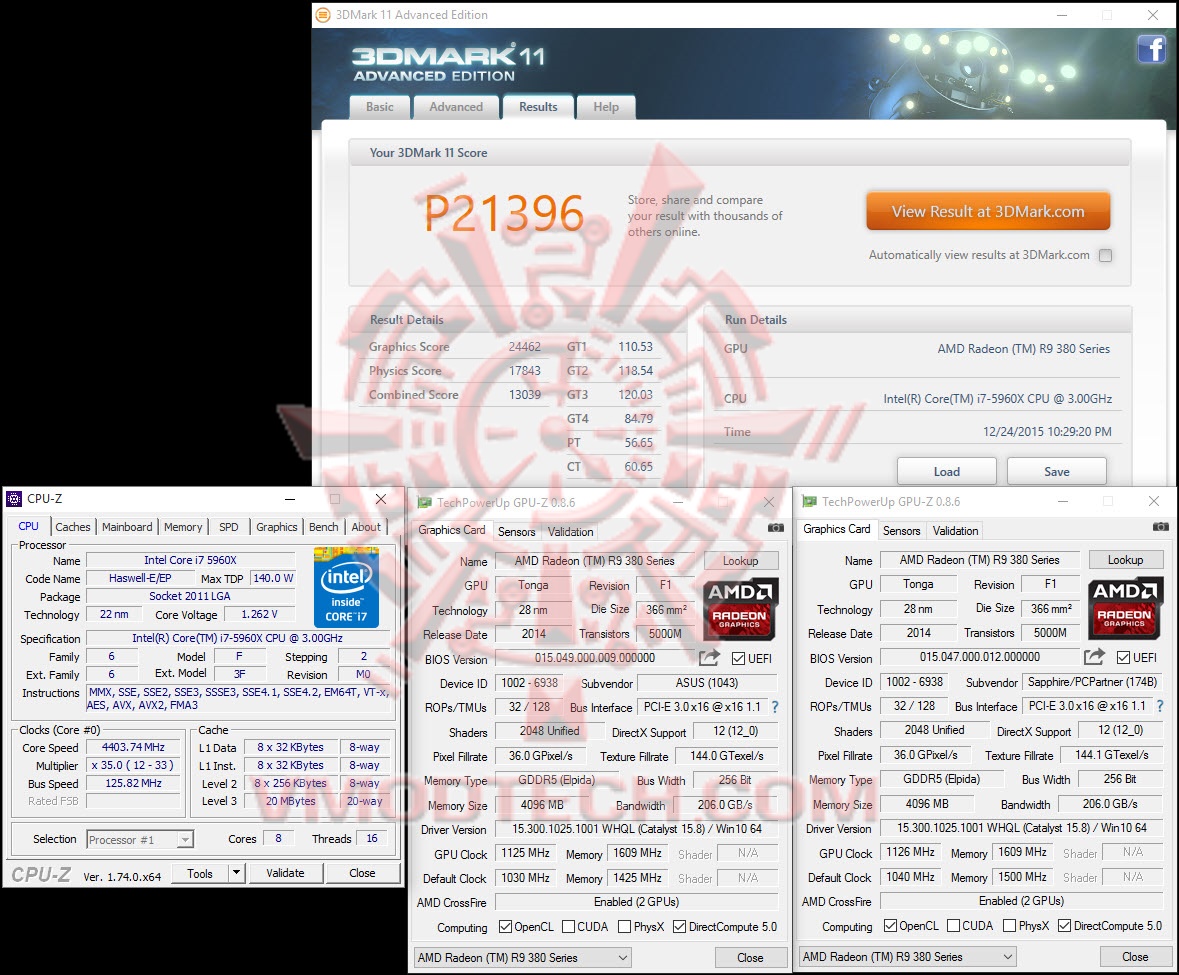Open the Mainboard tab in CPU-Z
1179x975 pixels.
127,527
